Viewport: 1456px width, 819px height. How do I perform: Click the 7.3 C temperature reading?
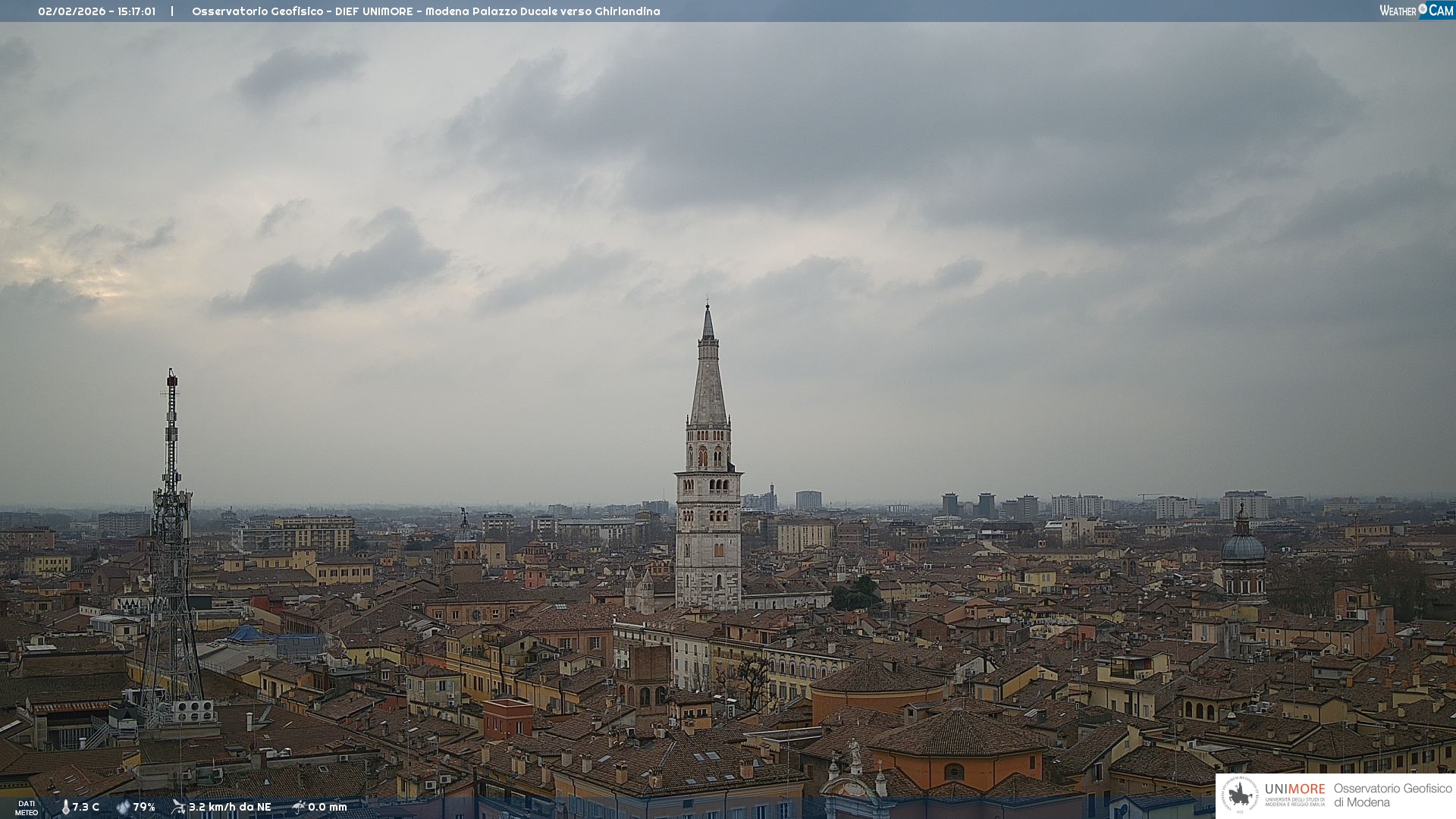pos(86,807)
